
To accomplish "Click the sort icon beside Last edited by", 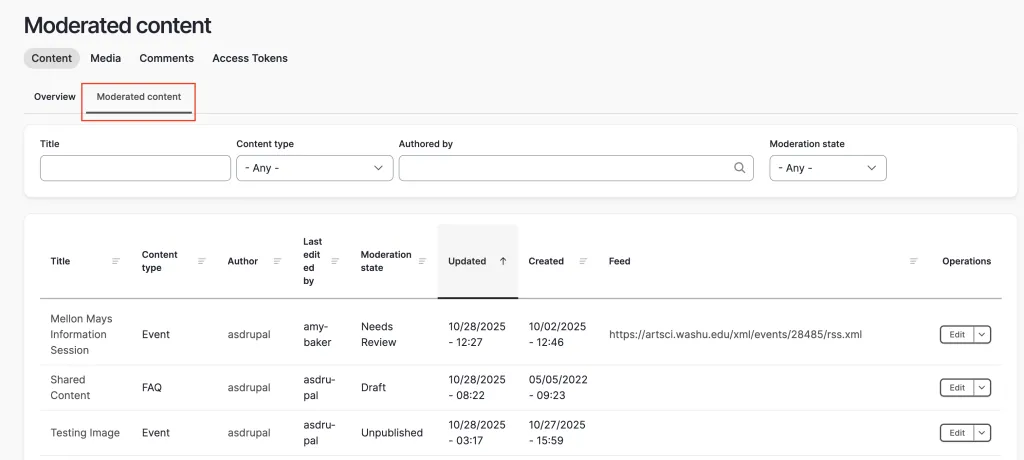I will point(335,261).
